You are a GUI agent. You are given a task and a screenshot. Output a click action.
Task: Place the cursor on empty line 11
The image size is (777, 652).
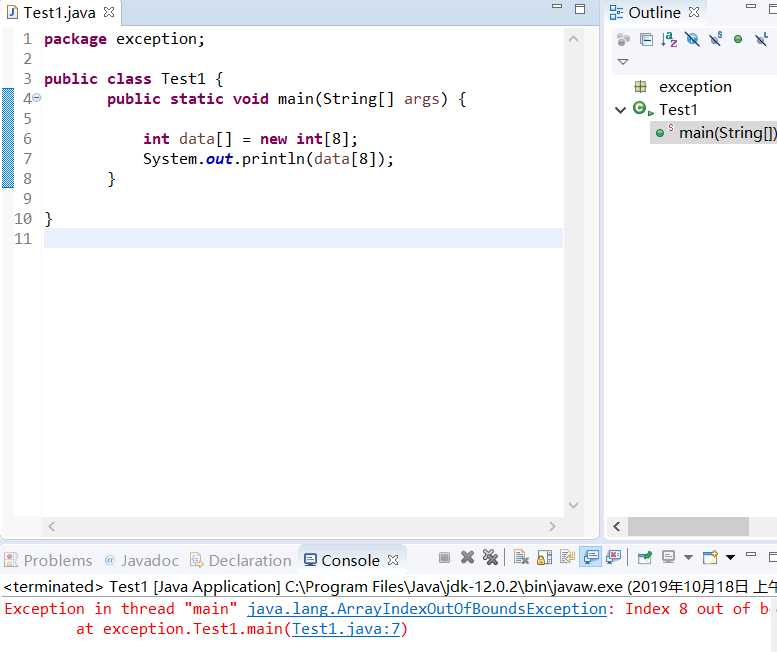[x=303, y=238]
